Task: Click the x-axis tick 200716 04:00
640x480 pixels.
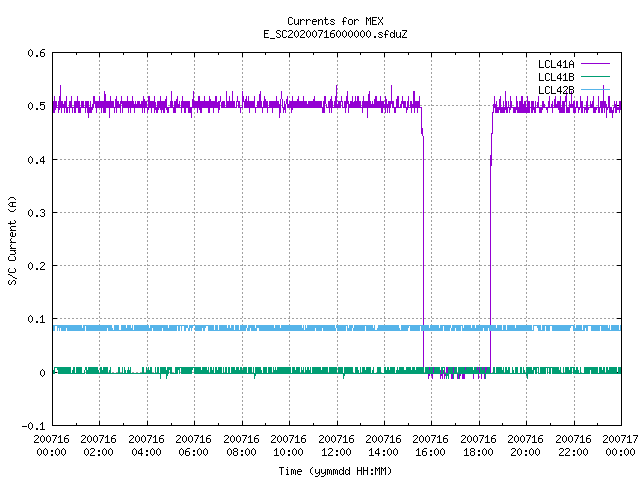Action: coord(146,446)
